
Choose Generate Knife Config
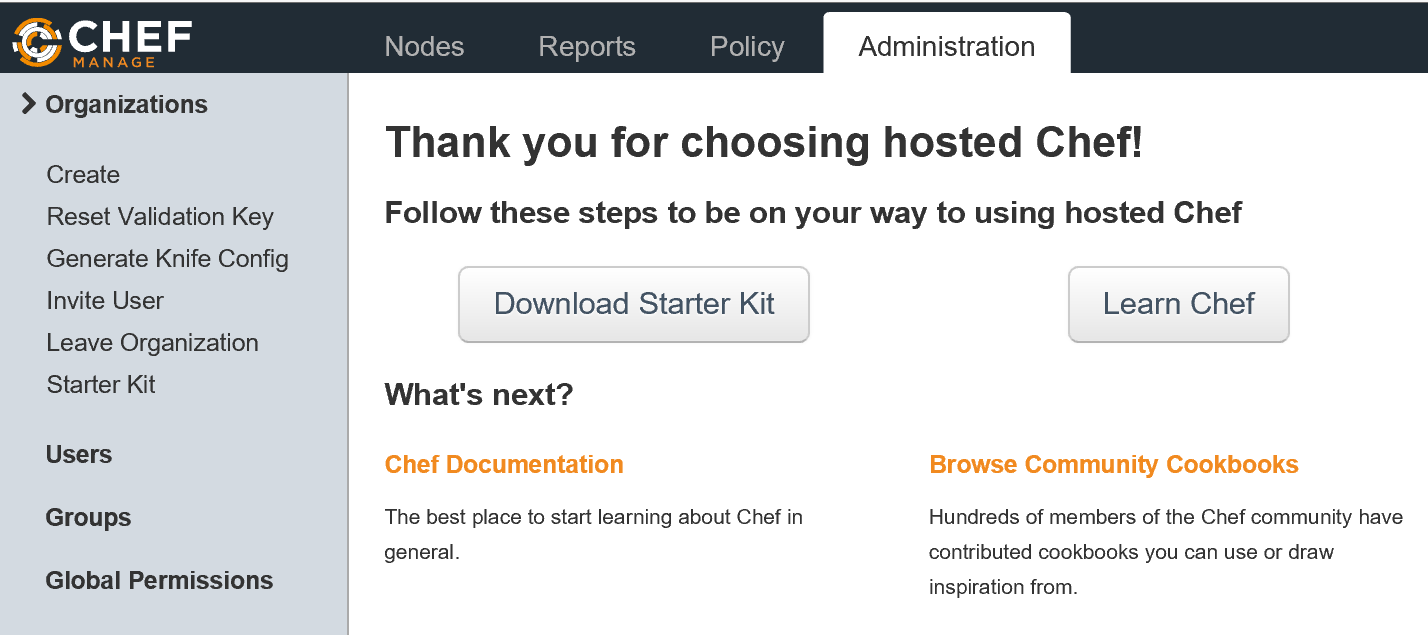click(x=167, y=259)
